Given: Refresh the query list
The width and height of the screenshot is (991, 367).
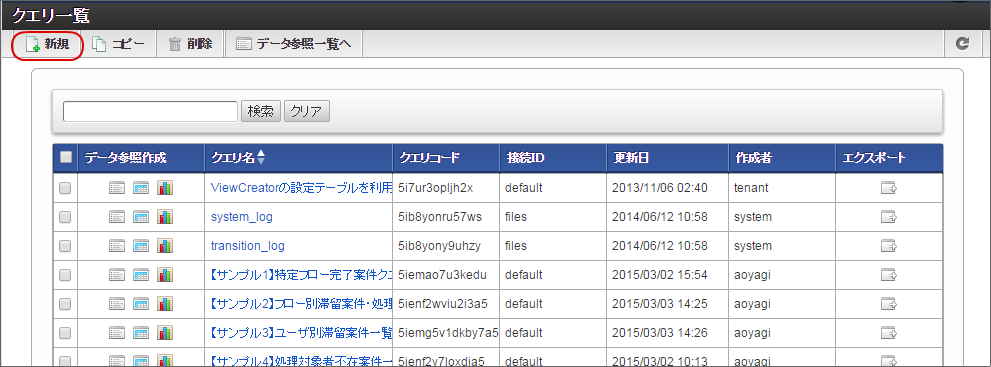Looking at the screenshot, I should coord(962,44).
